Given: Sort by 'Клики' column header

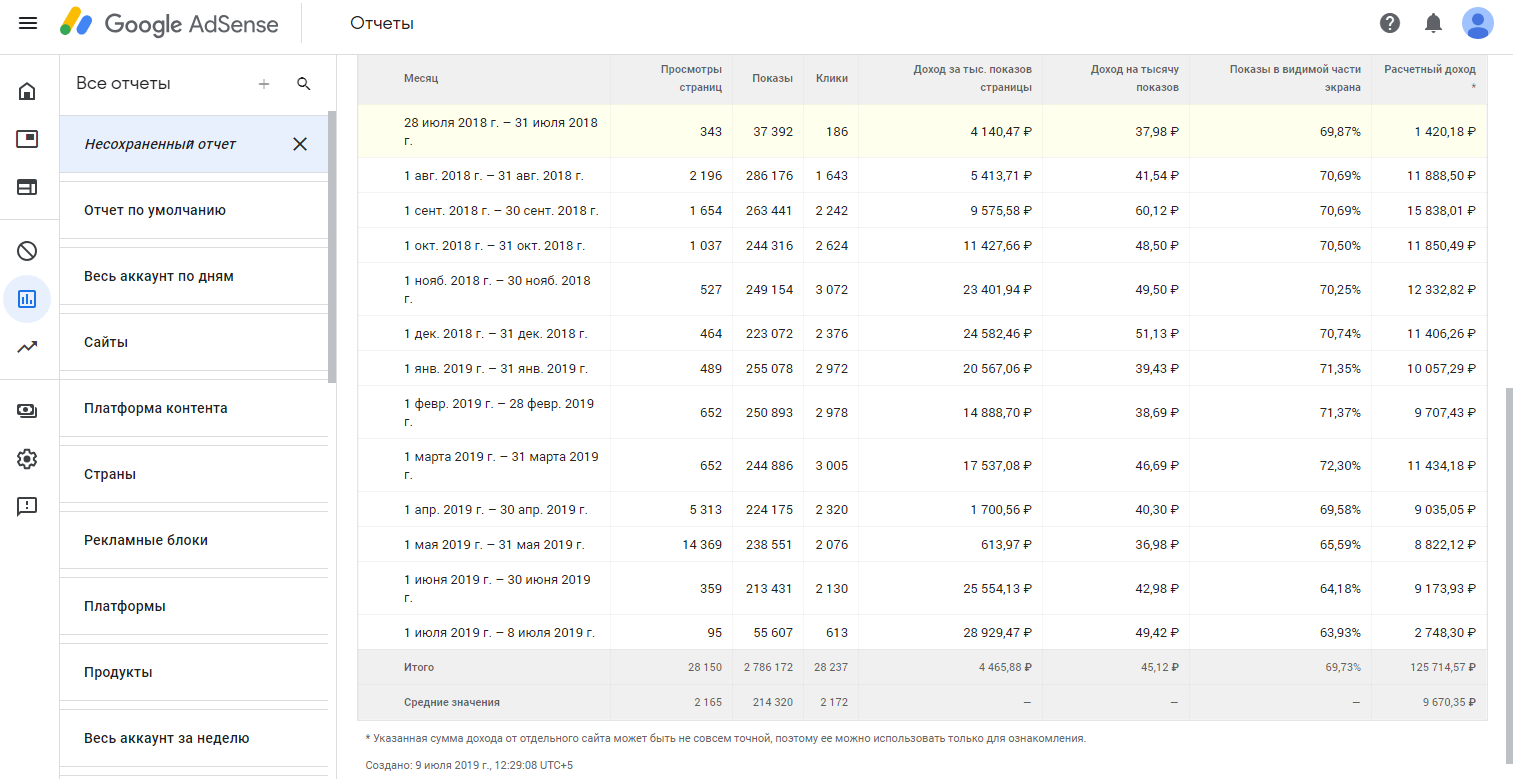Looking at the screenshot, I should (x=831, y=78).
